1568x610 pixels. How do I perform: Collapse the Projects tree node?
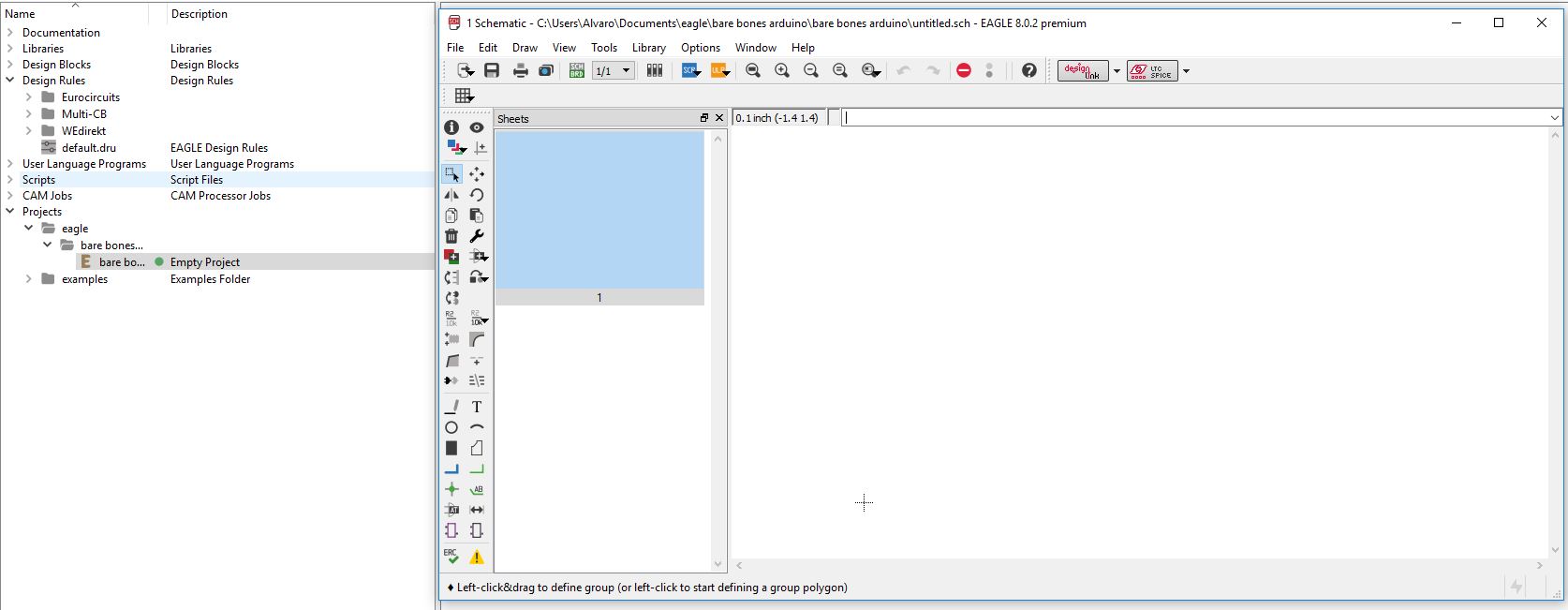(10, 212)
